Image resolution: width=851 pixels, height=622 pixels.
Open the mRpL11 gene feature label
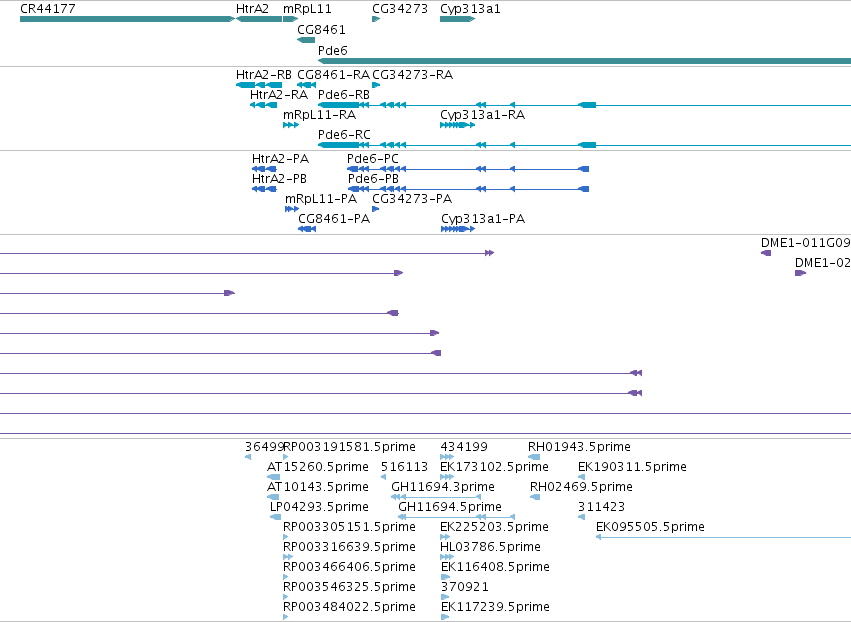click(x=307, y=9)
